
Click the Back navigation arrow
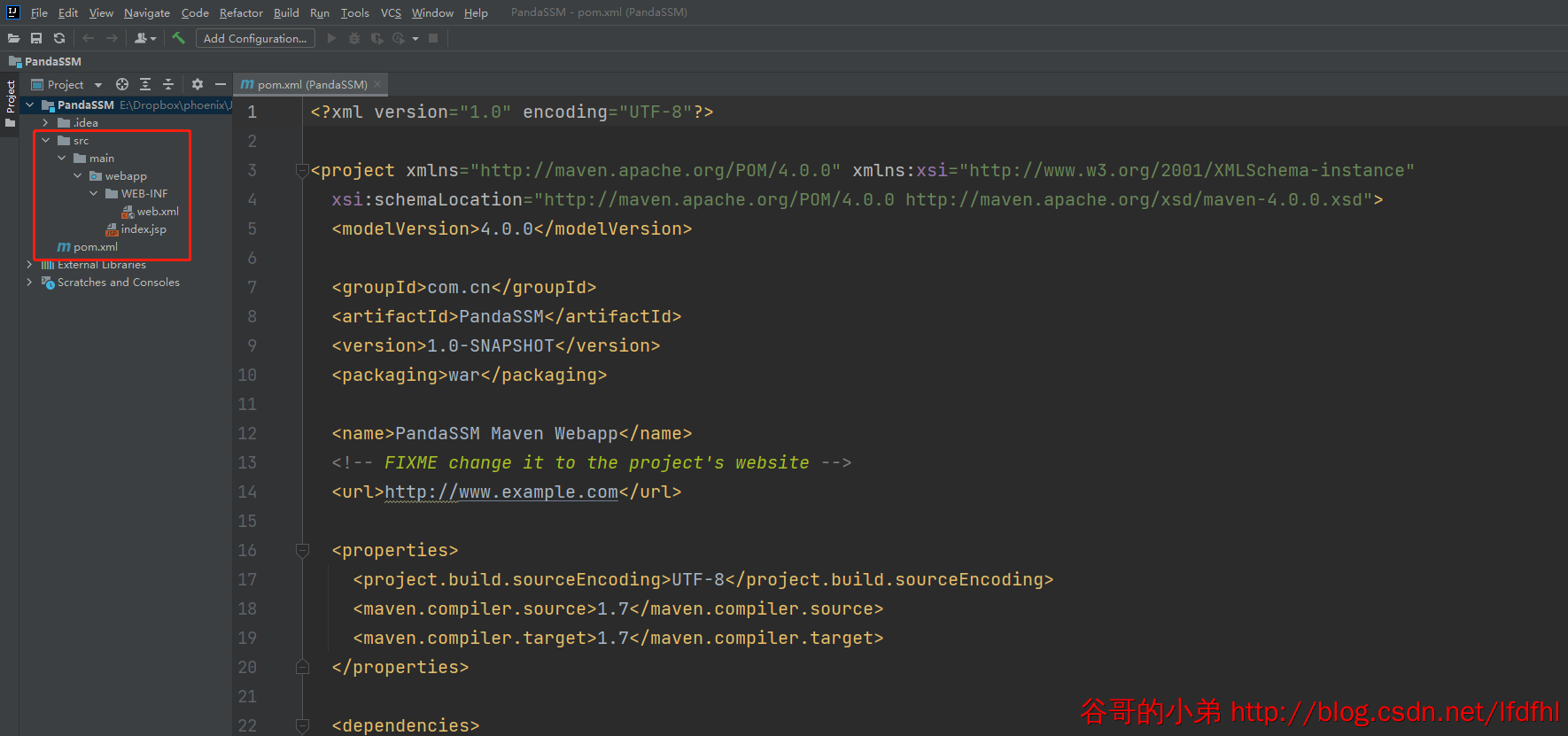[x=88, y=38]
